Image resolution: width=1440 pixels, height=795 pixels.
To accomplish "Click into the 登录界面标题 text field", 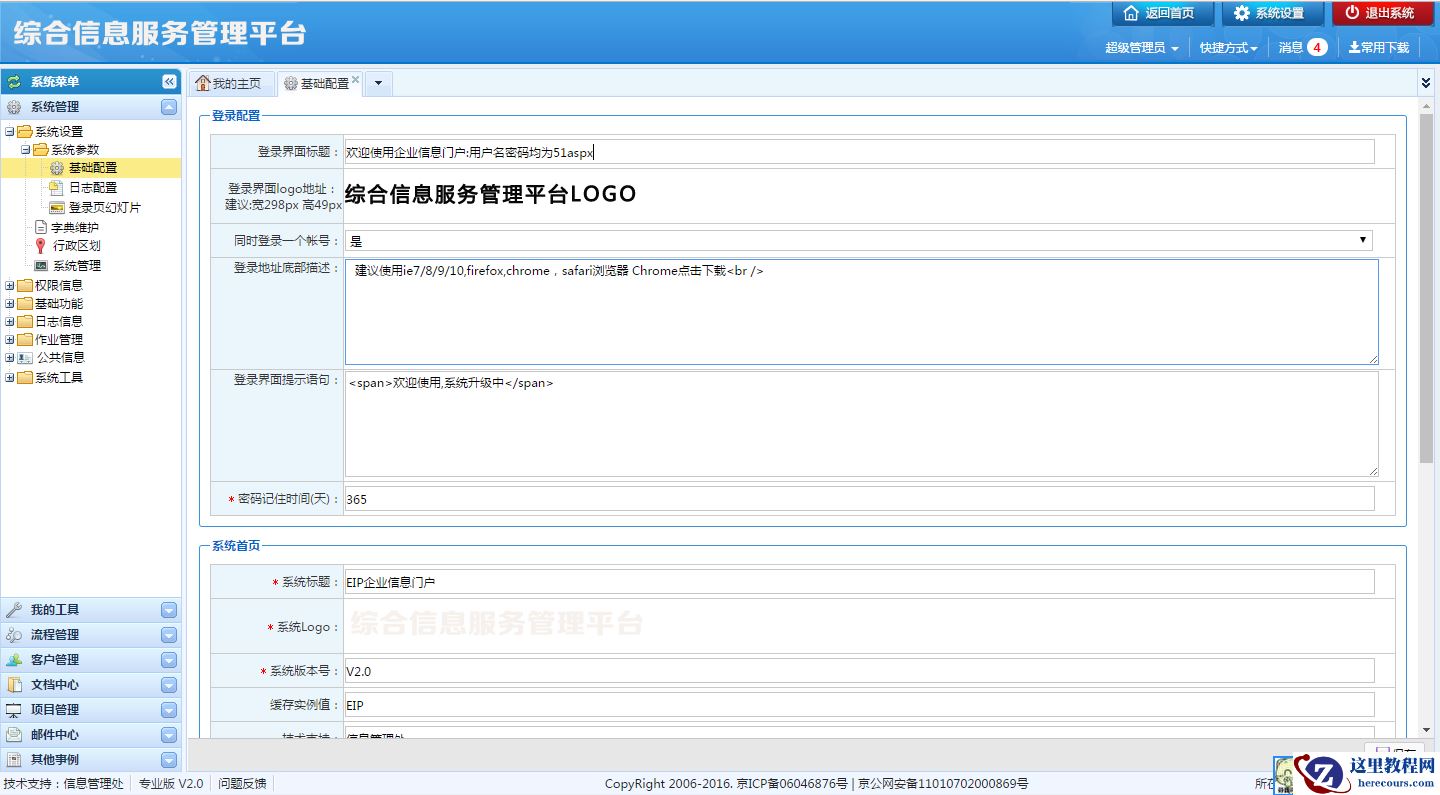I will [859, 152].
